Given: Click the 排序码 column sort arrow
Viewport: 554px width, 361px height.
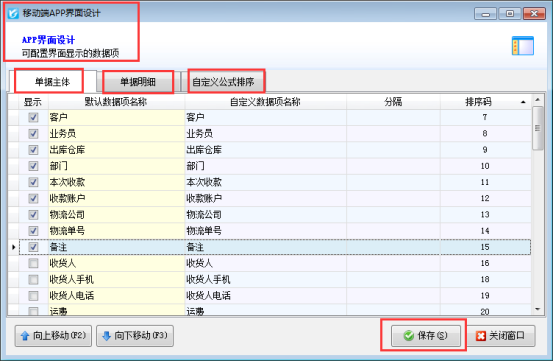Looking at the screenshot, I should [x=523, y=102].
